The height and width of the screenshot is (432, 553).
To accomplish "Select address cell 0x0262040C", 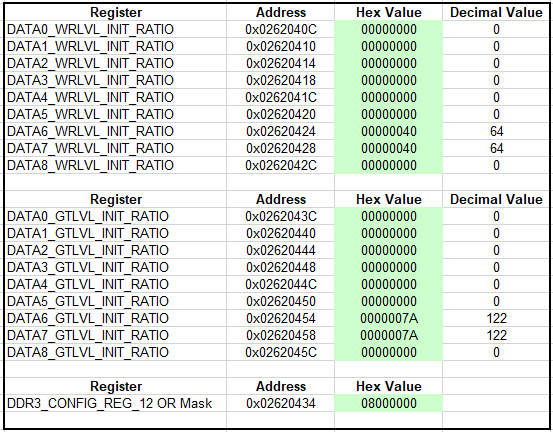I will [x=281, y=29].
